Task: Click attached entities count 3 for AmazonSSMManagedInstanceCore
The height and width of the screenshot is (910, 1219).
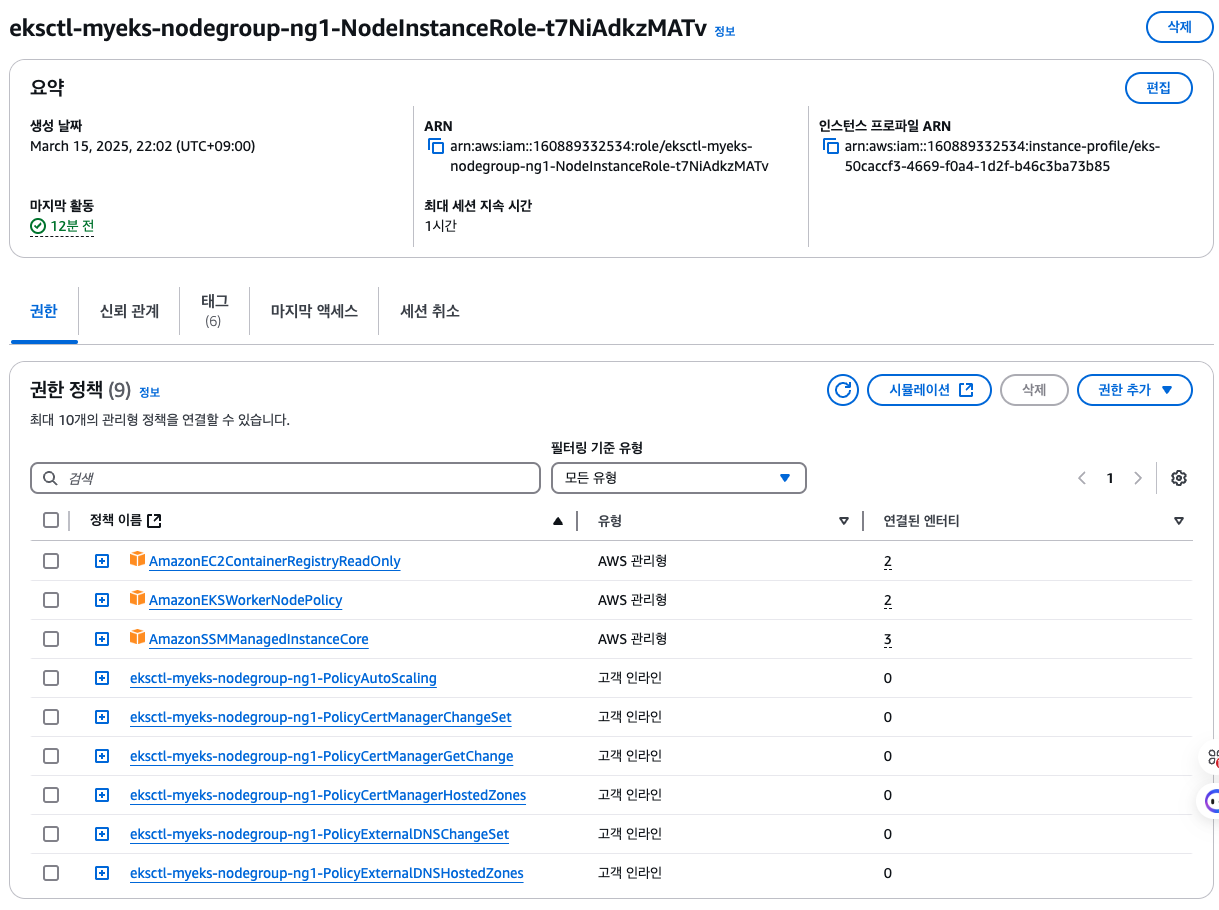Action: pos(888,639)
